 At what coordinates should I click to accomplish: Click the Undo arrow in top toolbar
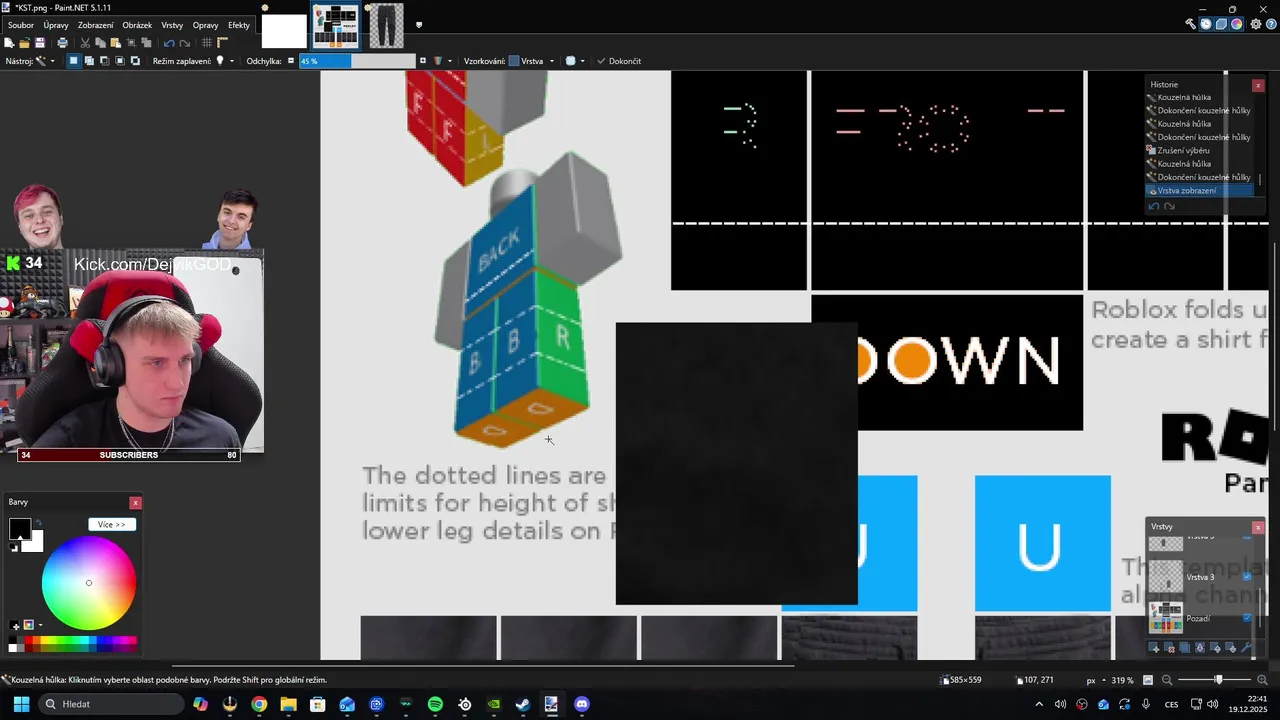point(169,43)
